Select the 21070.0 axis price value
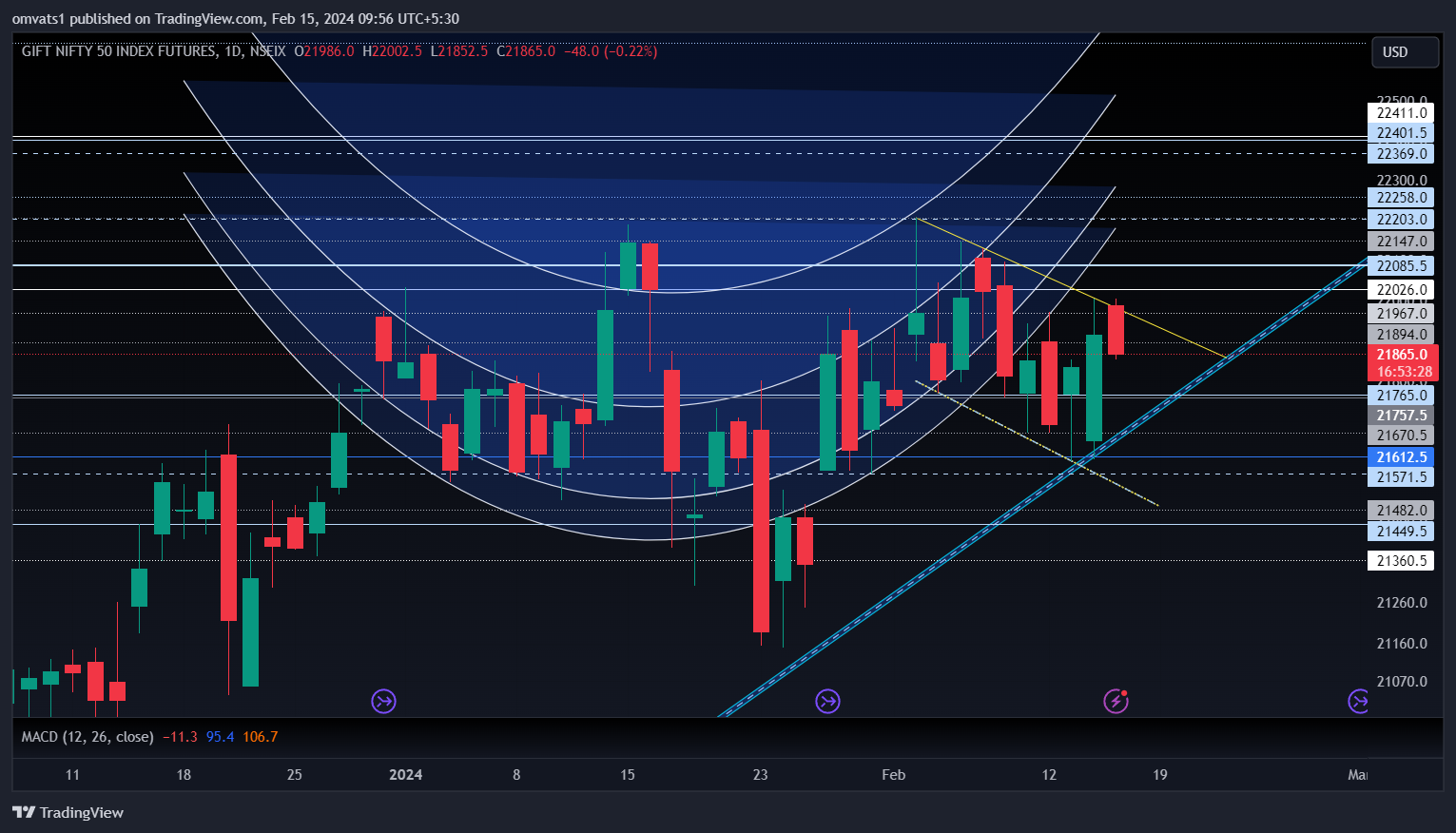The image size is (1456, 833). point(1402,682)
